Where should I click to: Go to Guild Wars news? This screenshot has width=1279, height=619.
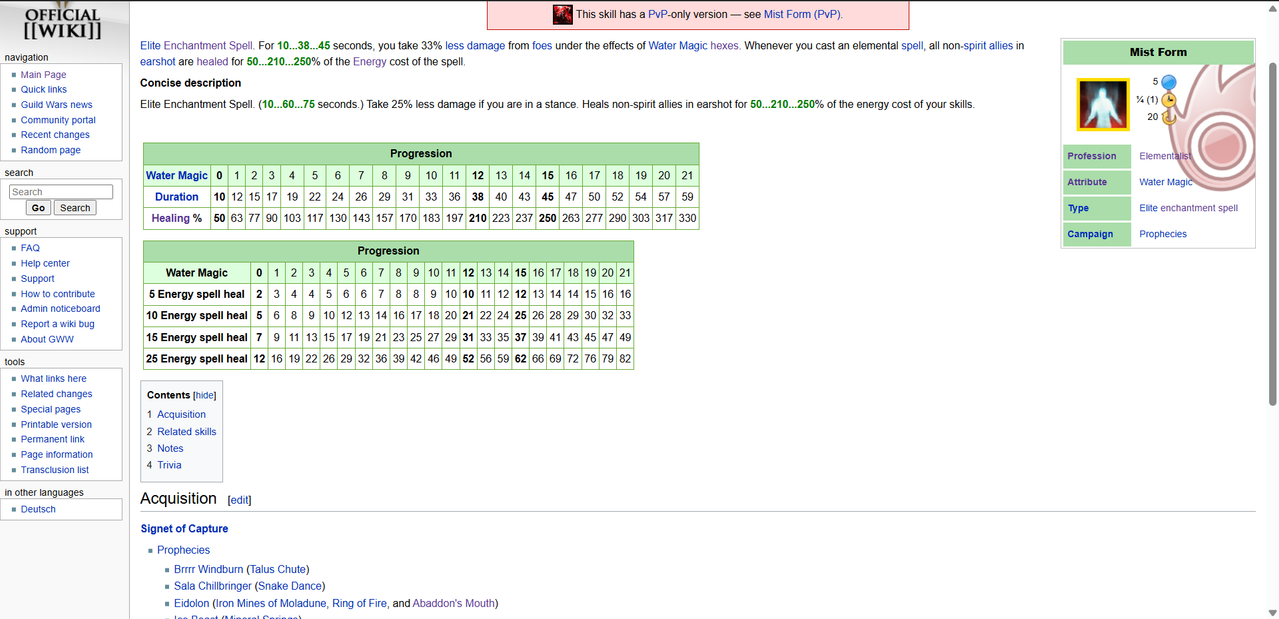click(x=57, y=105)
